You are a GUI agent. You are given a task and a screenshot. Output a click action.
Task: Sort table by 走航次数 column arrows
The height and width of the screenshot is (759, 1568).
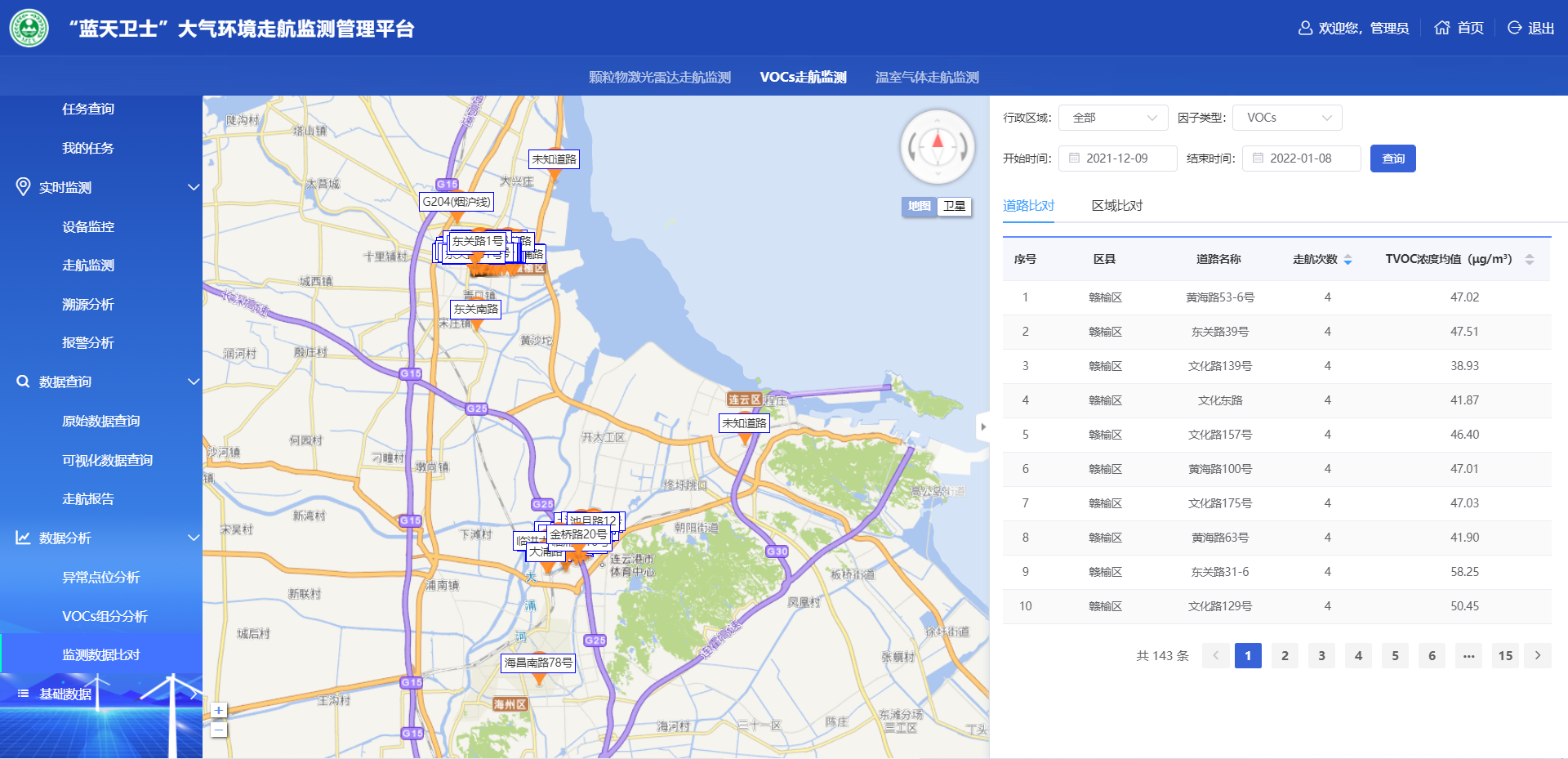click(1347, 260)
